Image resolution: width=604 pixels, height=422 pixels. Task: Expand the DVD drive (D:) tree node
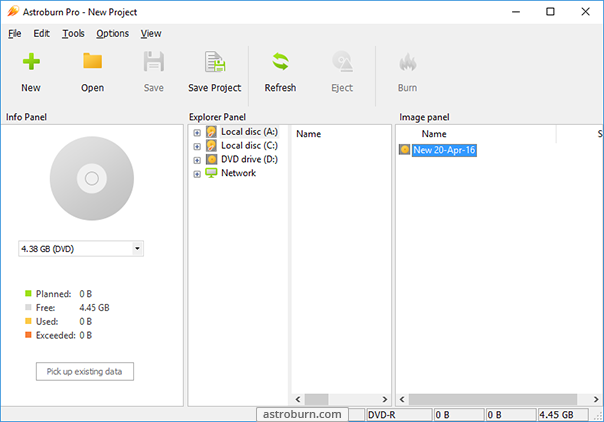[x=197, y=160]
